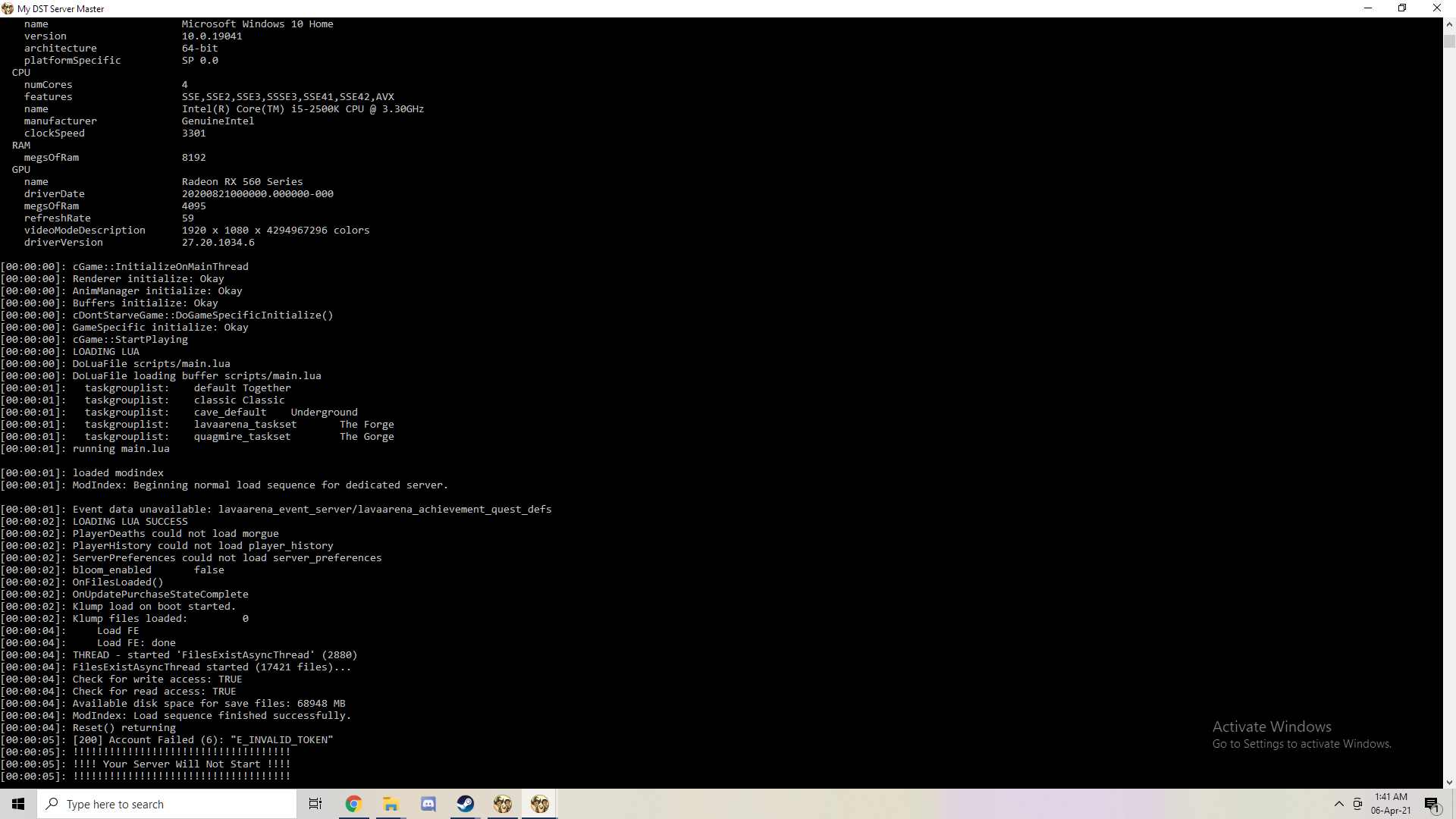Viewport: 1456px width, 819px height.
Task: Switch to the first DST server window icon
Action: pyautogui.click(x=502, y=804)
